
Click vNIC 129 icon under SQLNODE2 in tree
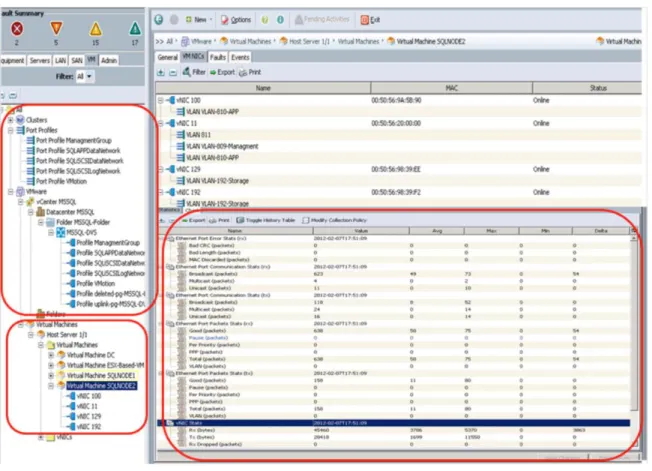coord(71,416)
